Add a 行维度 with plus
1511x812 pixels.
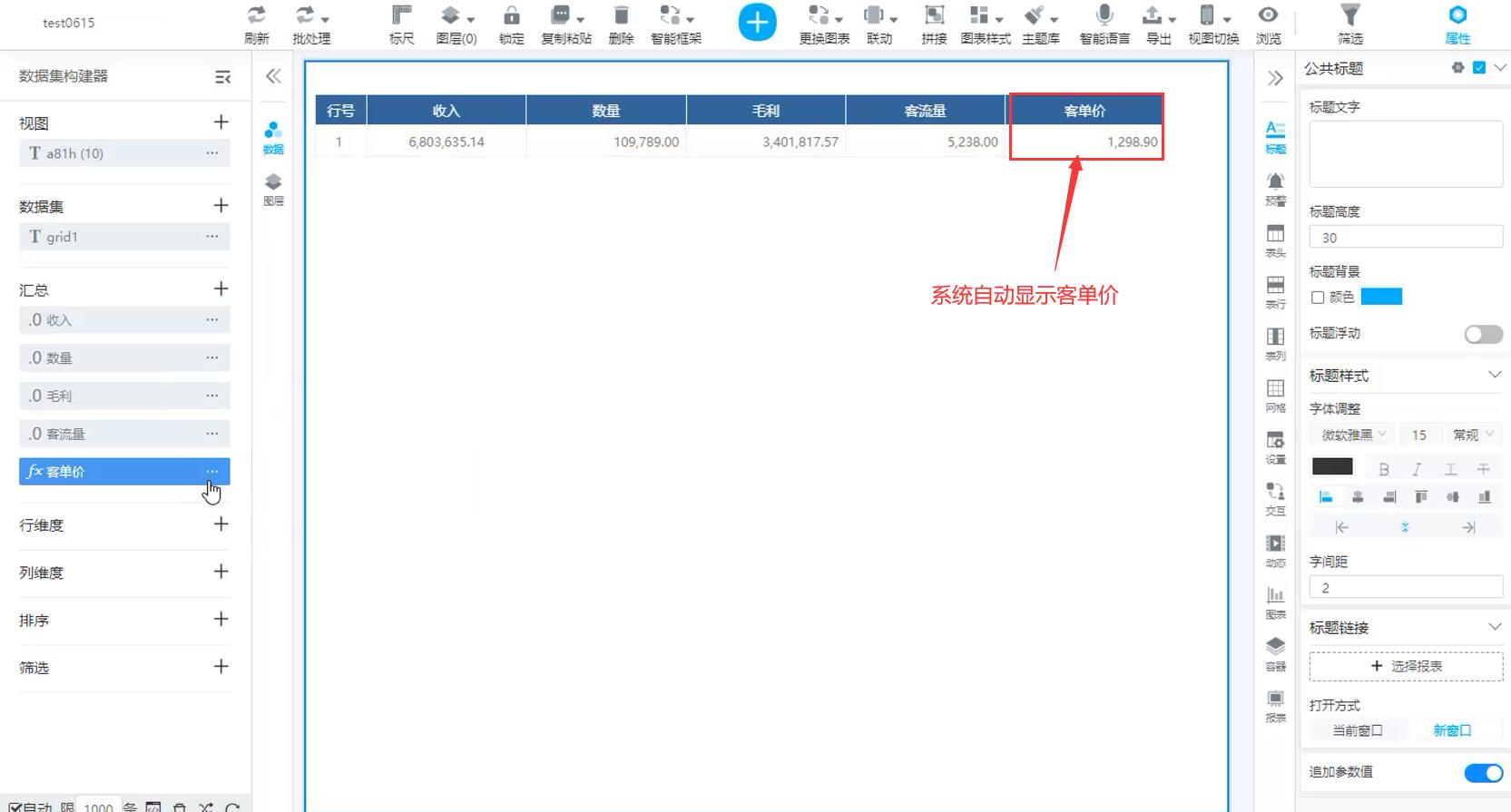[x=221, y=523]
